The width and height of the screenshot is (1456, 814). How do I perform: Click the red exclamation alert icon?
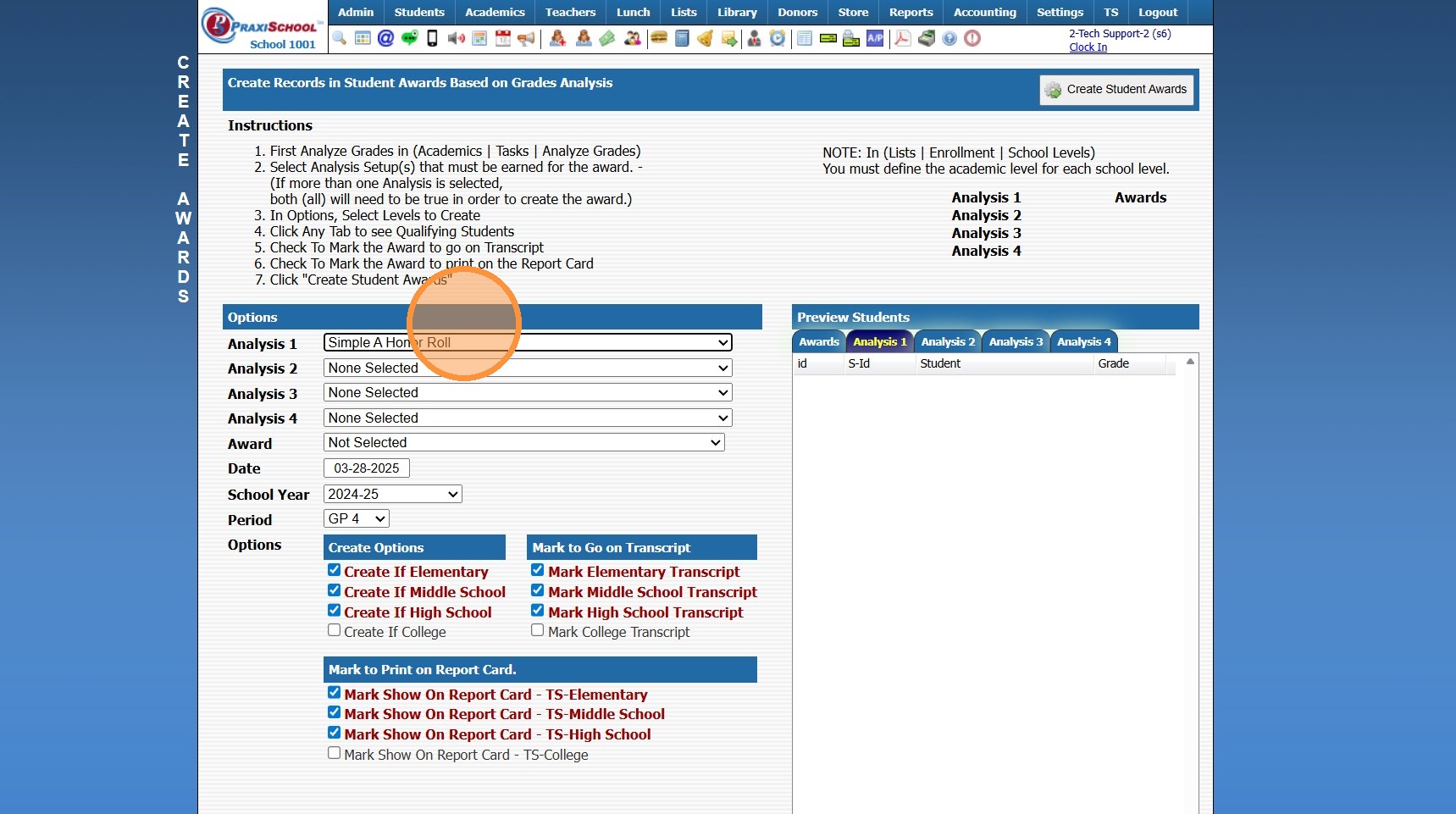pos(972,38)
